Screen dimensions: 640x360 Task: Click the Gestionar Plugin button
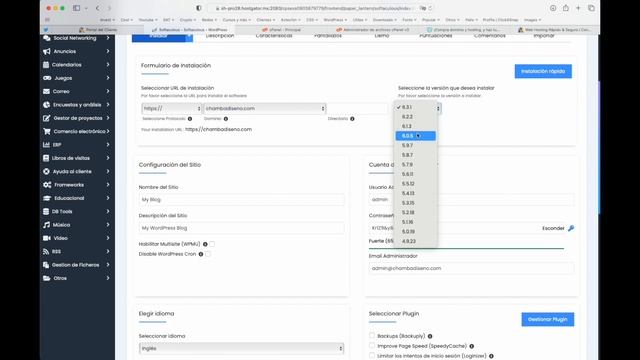[x=547, y=319]
